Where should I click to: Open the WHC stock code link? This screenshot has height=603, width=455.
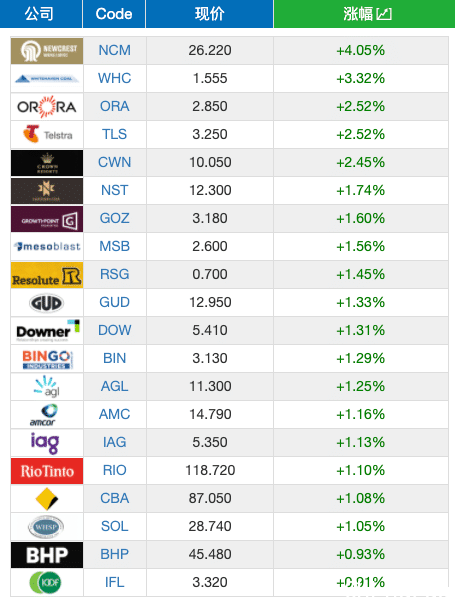pyautogui.click(x=115, y=78)
